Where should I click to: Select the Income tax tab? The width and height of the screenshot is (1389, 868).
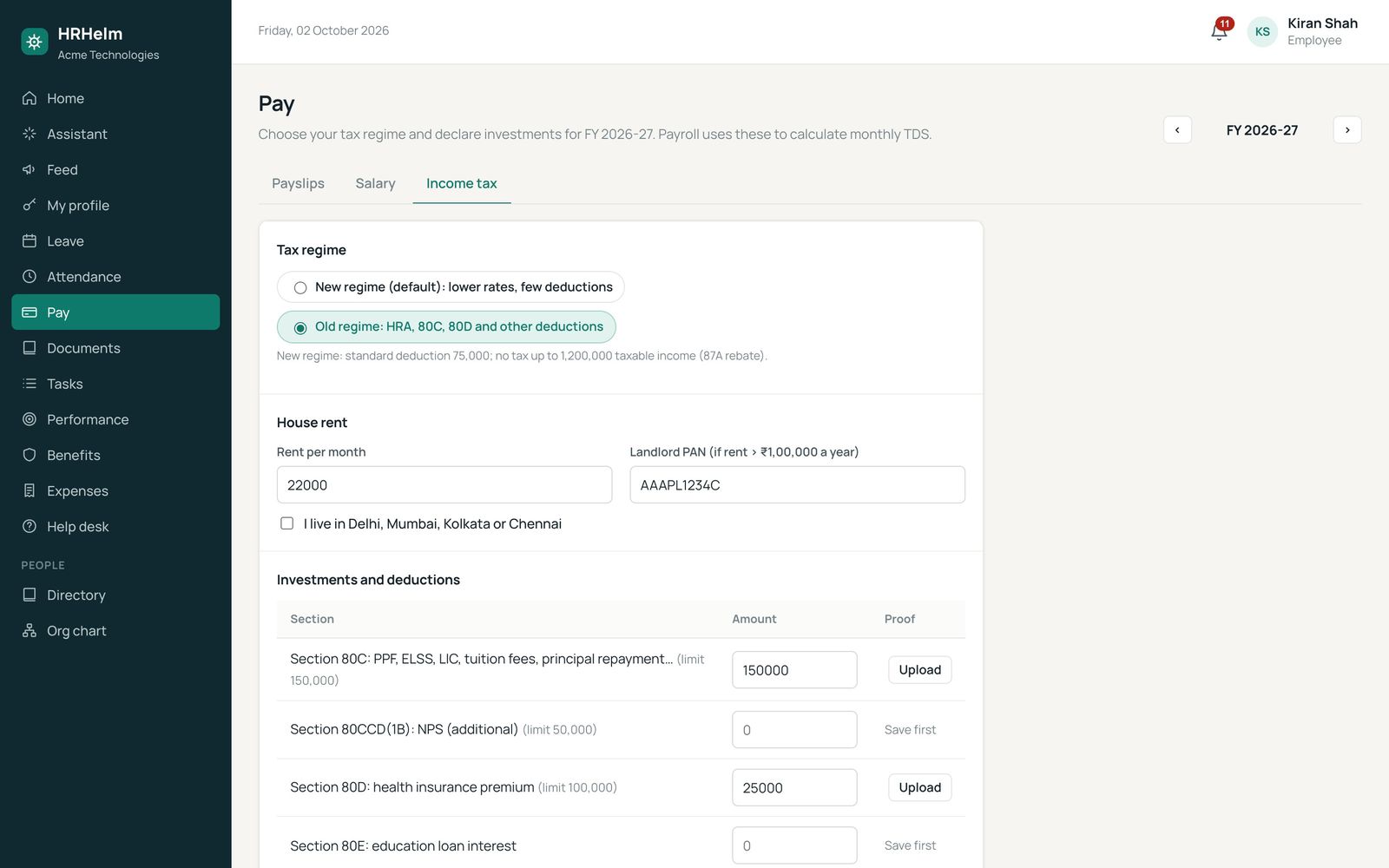point(462,183)
